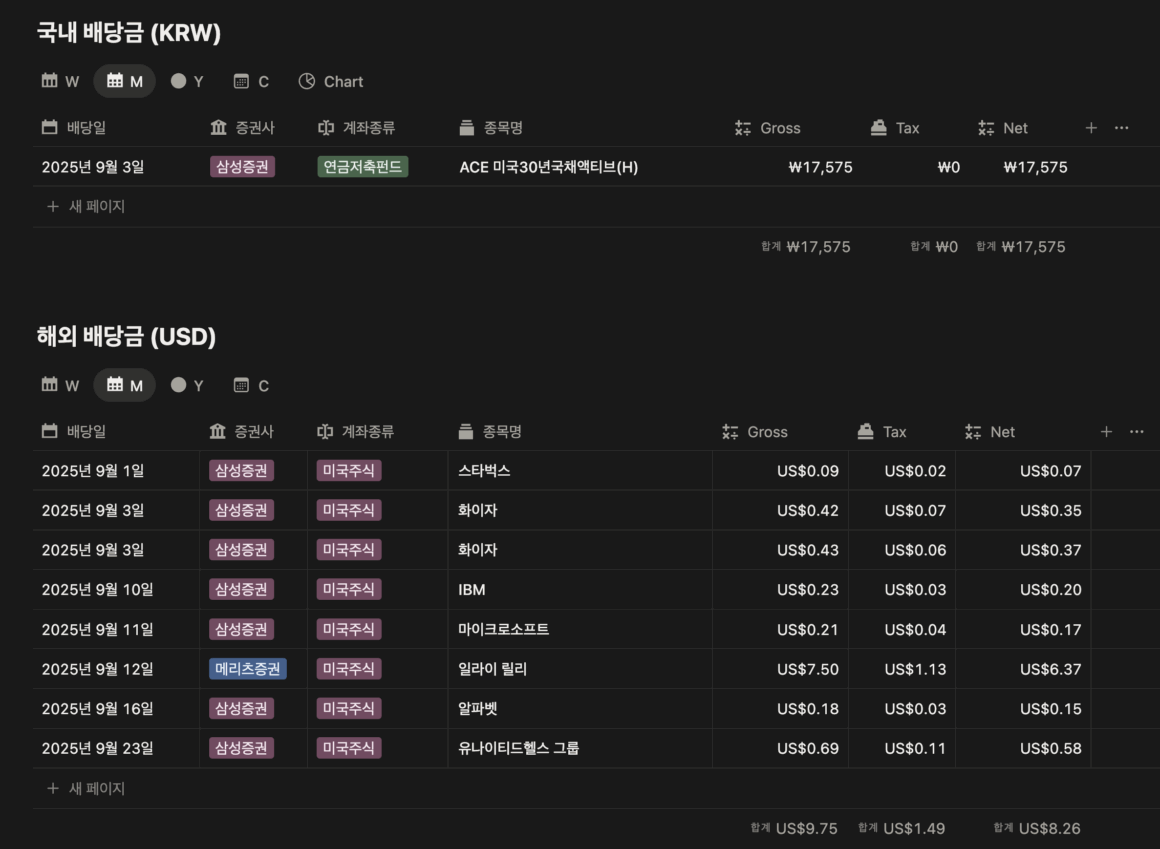
Task: Click the green 연금저축펀드 tag
Action: coord(362,167)
